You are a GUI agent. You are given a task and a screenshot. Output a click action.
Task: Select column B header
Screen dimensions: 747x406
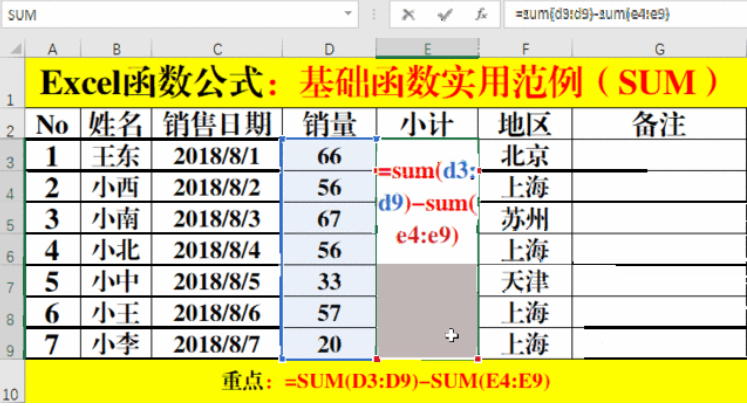click(116, 49)
